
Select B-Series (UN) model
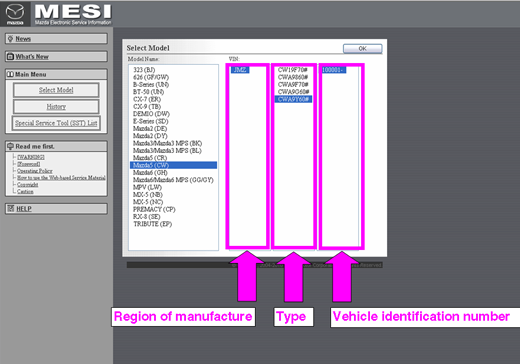click(x=151, y=84)
